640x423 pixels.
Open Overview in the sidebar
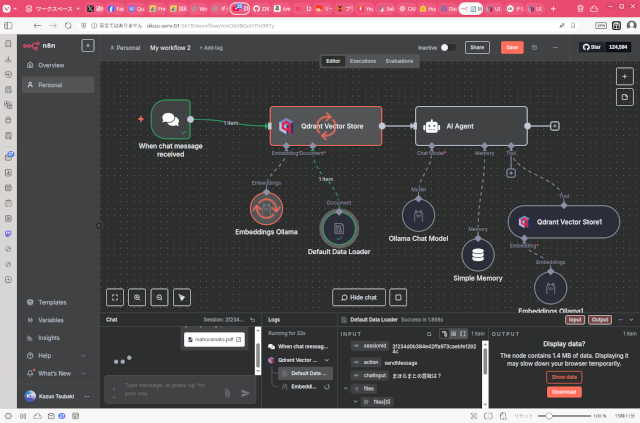tap(58, 65)
